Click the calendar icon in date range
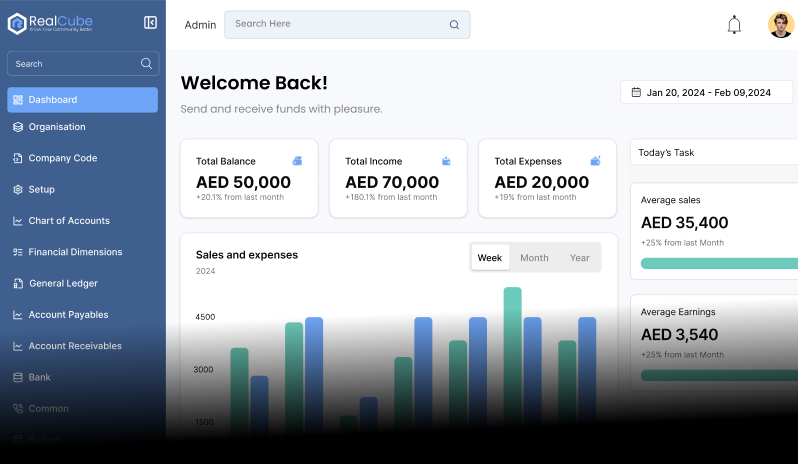This screenshot has height=464, width=798. point(636,92)
